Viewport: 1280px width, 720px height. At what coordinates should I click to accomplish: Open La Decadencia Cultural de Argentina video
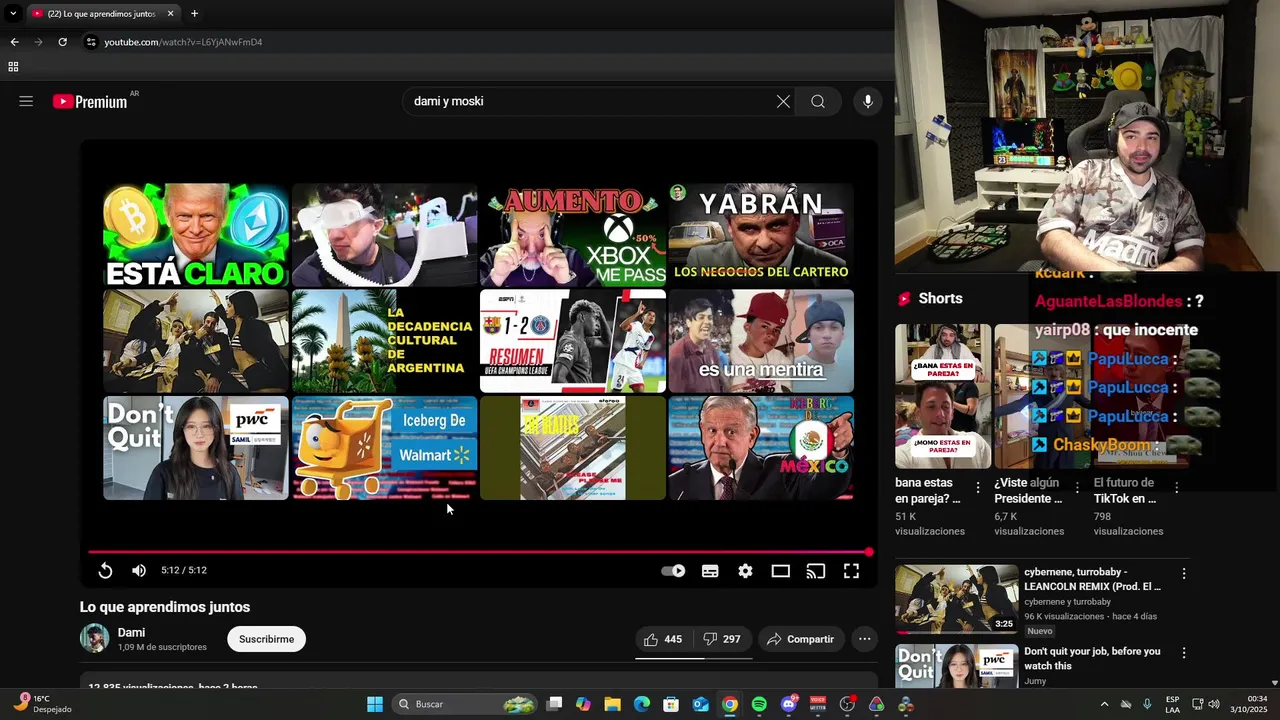[x=384, y=341]
